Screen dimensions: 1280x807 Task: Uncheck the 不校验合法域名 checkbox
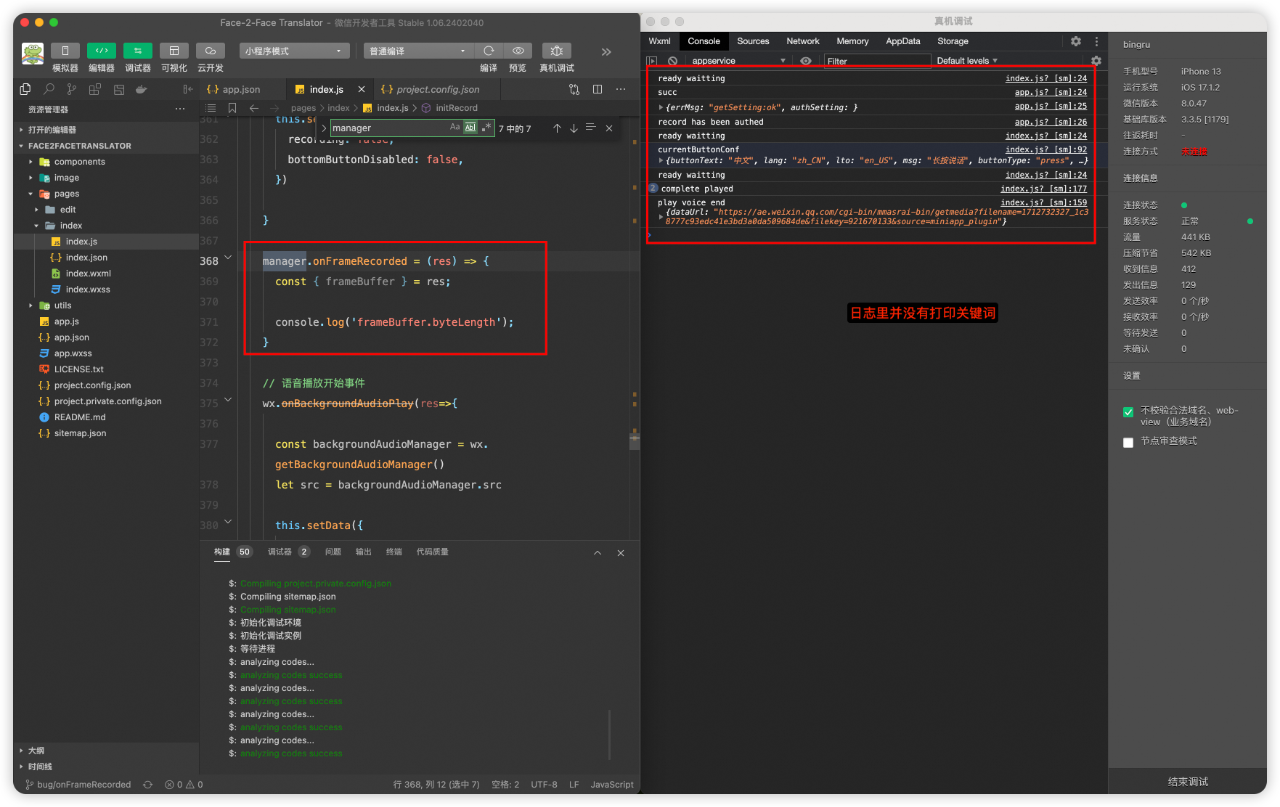click(x=1129, y=411)
